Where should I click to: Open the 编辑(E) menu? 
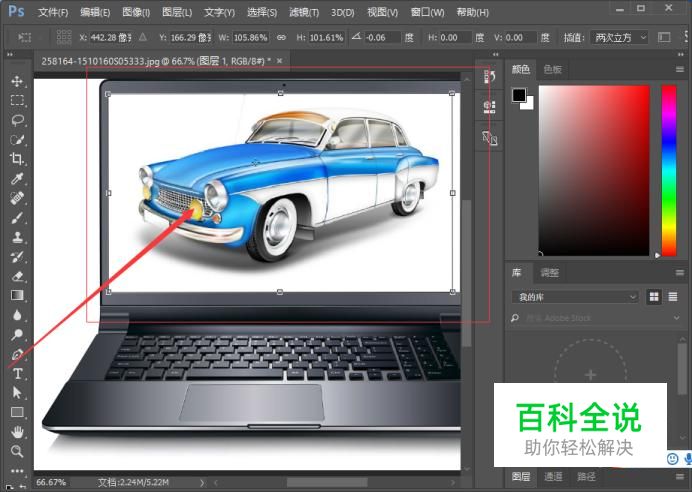95,12
